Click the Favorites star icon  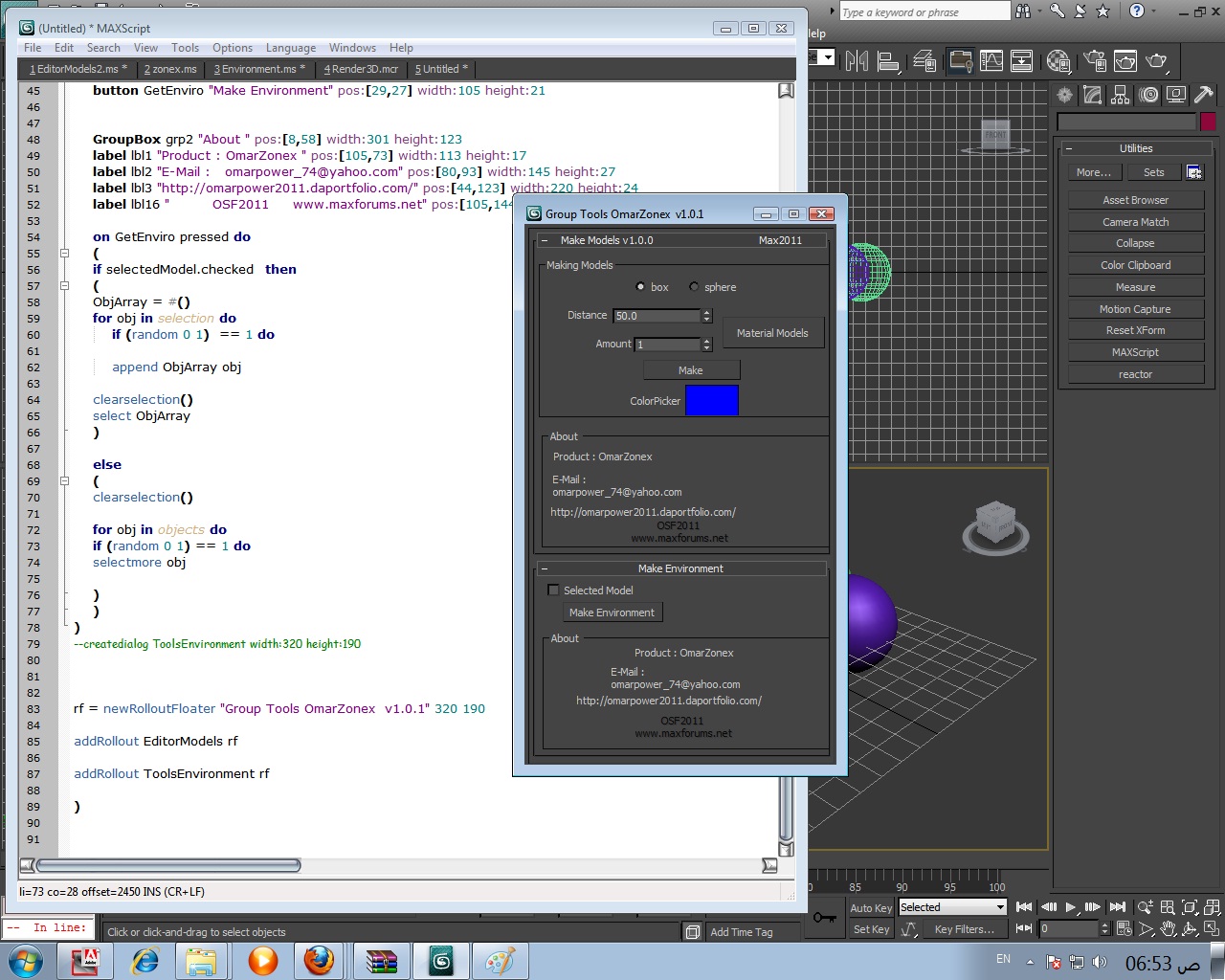[1102, 11]
